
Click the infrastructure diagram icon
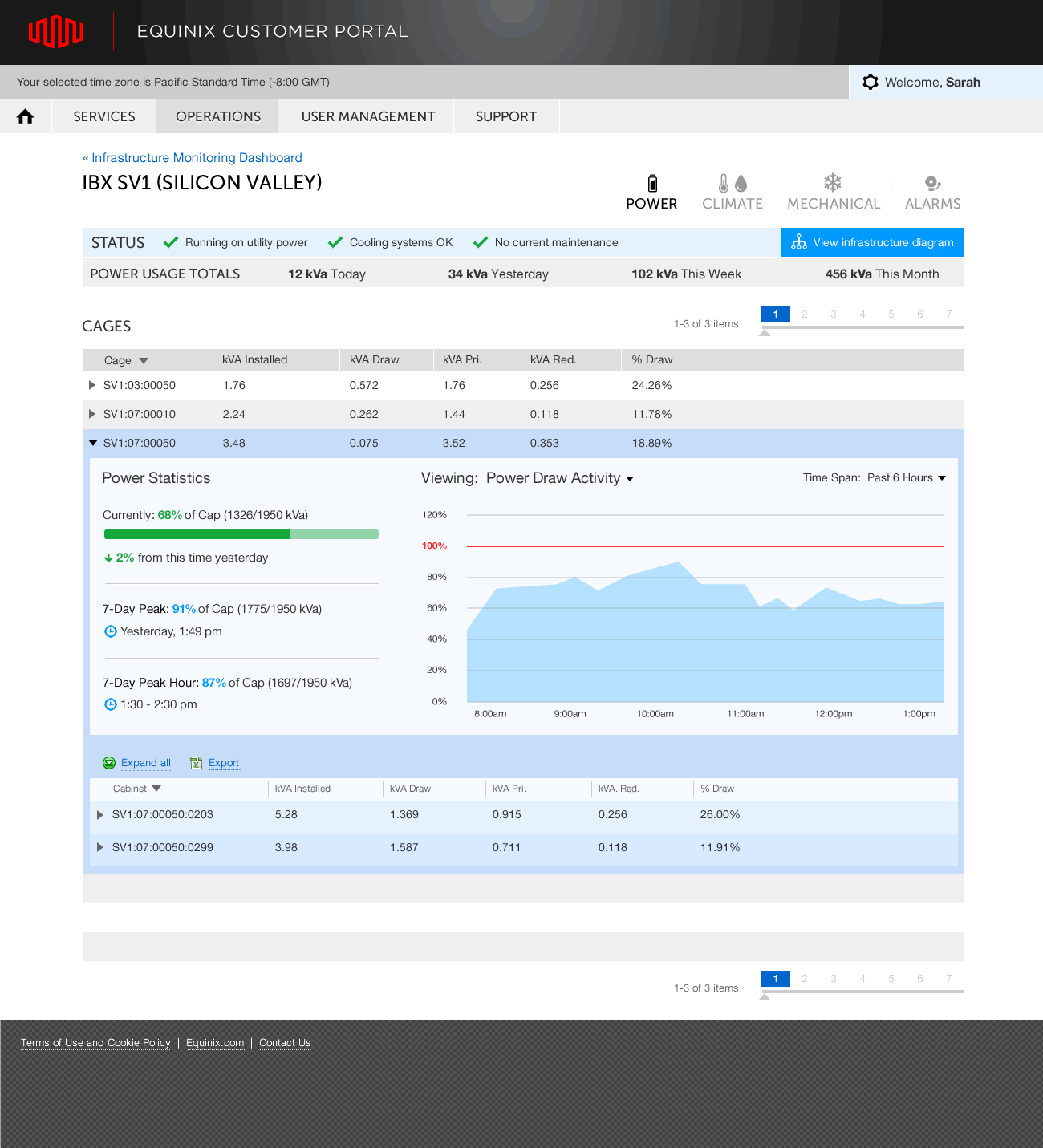[799, 242]
